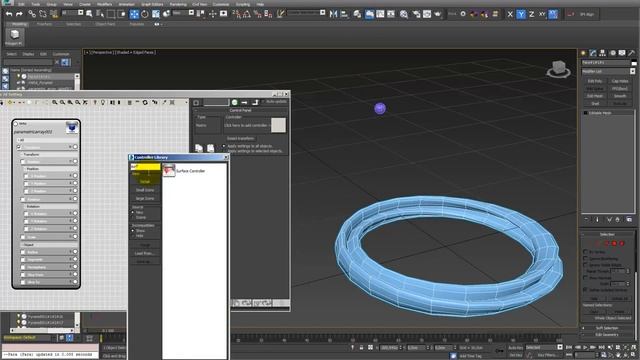The image size is (640, 360).
Task: Choose Rectangular Selection Region icon
Action: click(x=111, y=14)
